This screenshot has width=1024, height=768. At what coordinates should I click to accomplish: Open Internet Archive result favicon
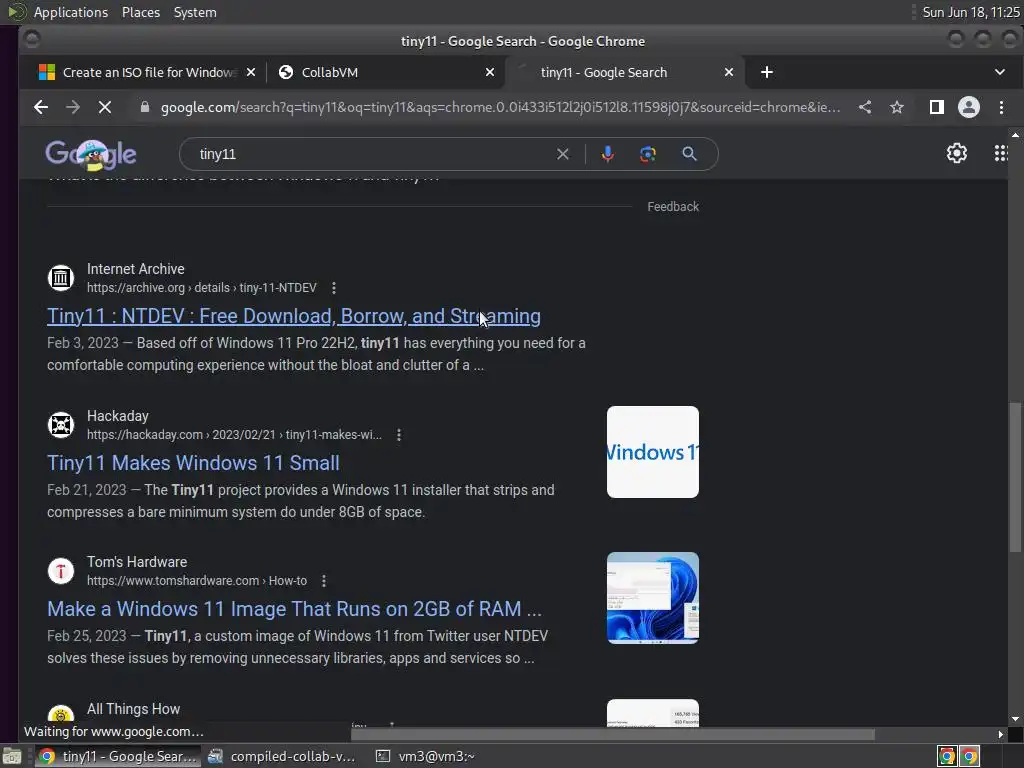pos(61,278)
